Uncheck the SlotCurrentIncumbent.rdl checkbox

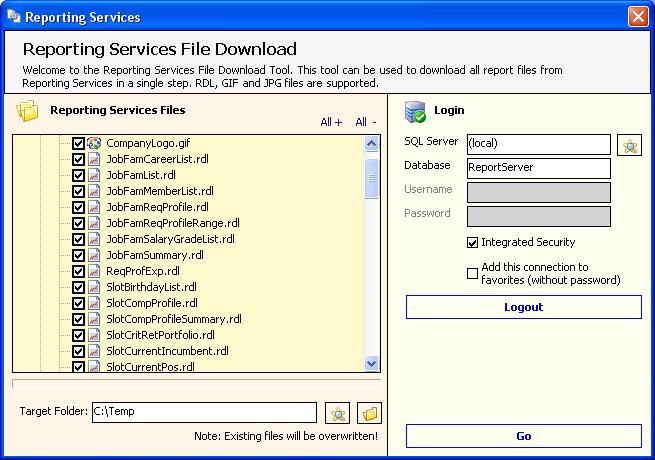(78, 351)
